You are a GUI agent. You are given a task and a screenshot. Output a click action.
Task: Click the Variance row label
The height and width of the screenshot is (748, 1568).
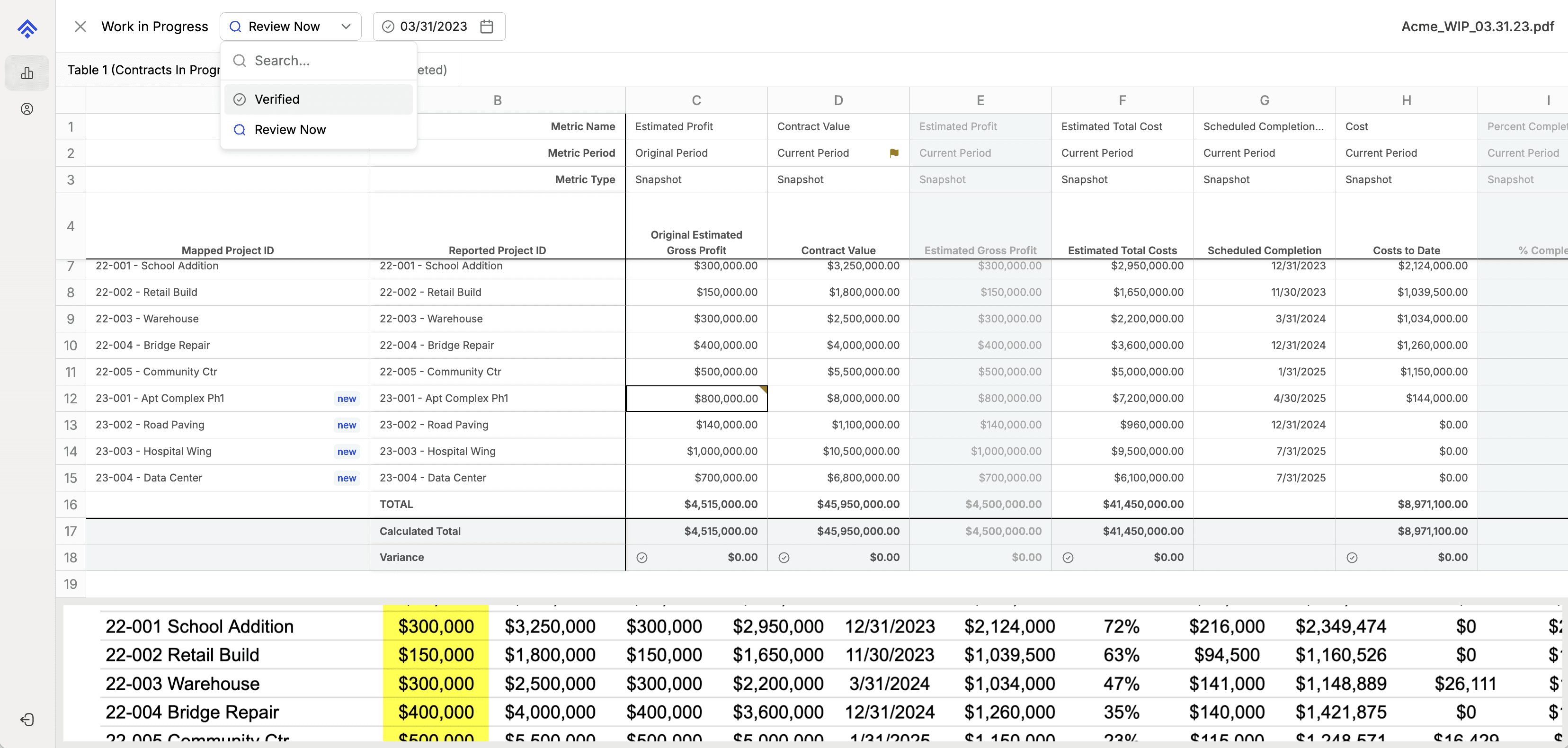[402, 558]
